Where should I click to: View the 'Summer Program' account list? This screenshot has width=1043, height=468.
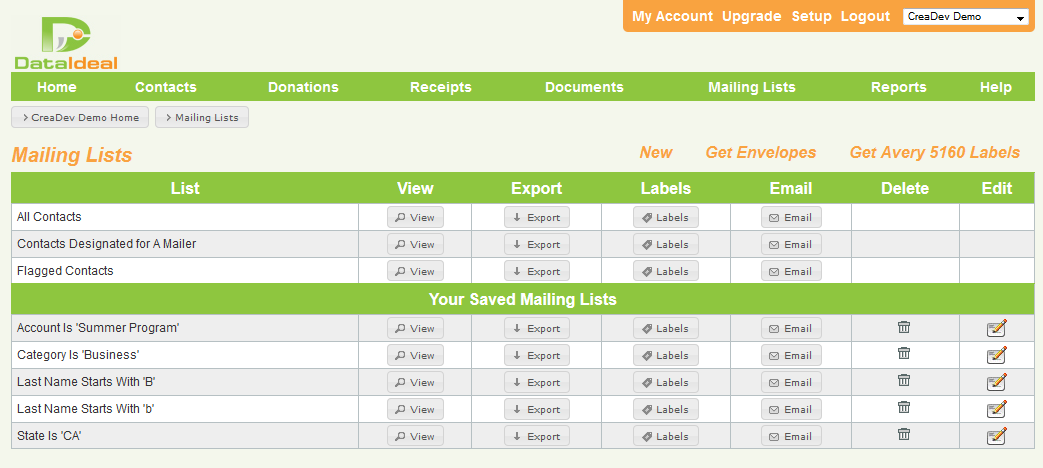pos(415,328)
